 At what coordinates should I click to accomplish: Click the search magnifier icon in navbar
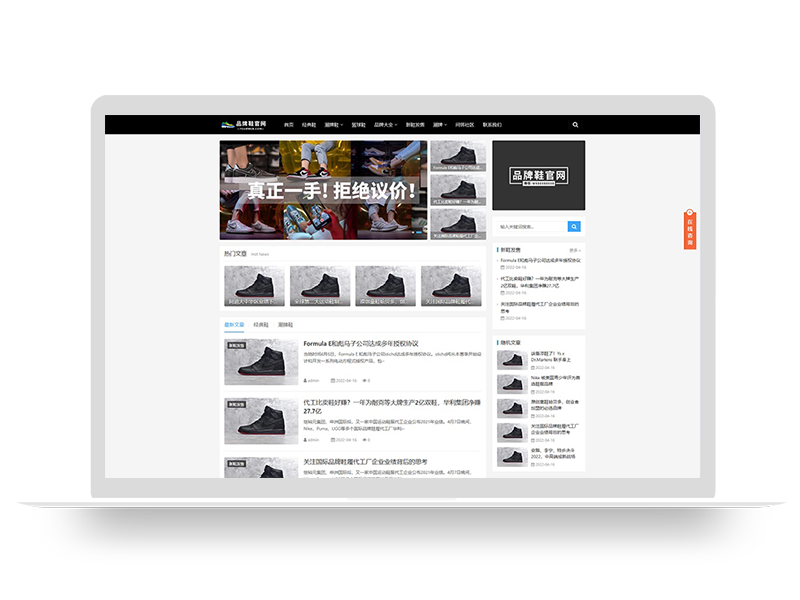tap(575, 125)
